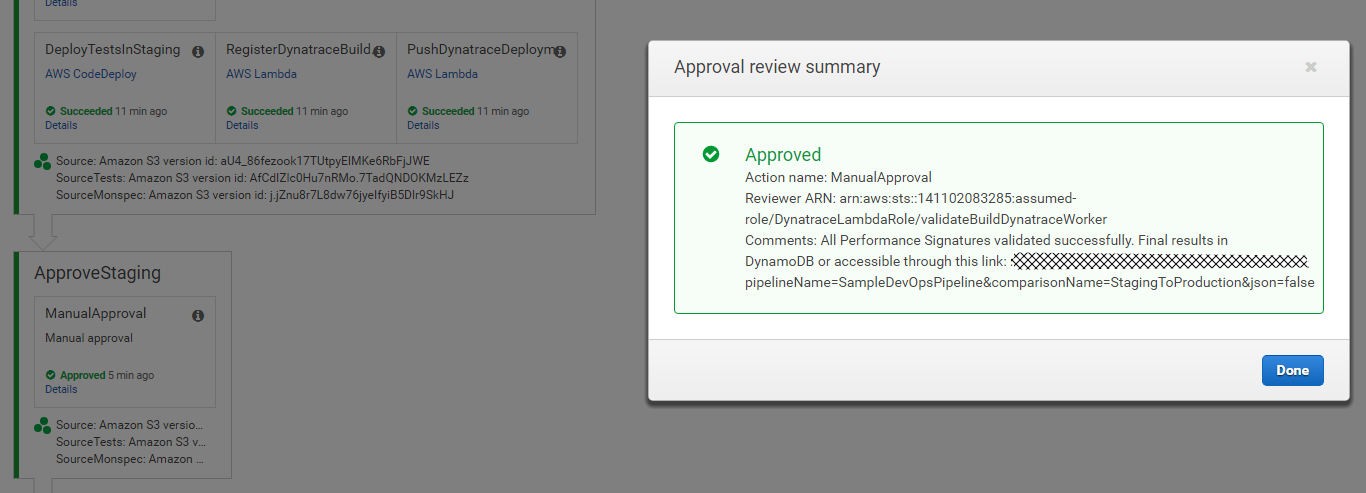Click truncated Source Amazon S3 line in ApproveStaging
Viewport: 1366px width, 493px height.
click(x=130, y=425)
